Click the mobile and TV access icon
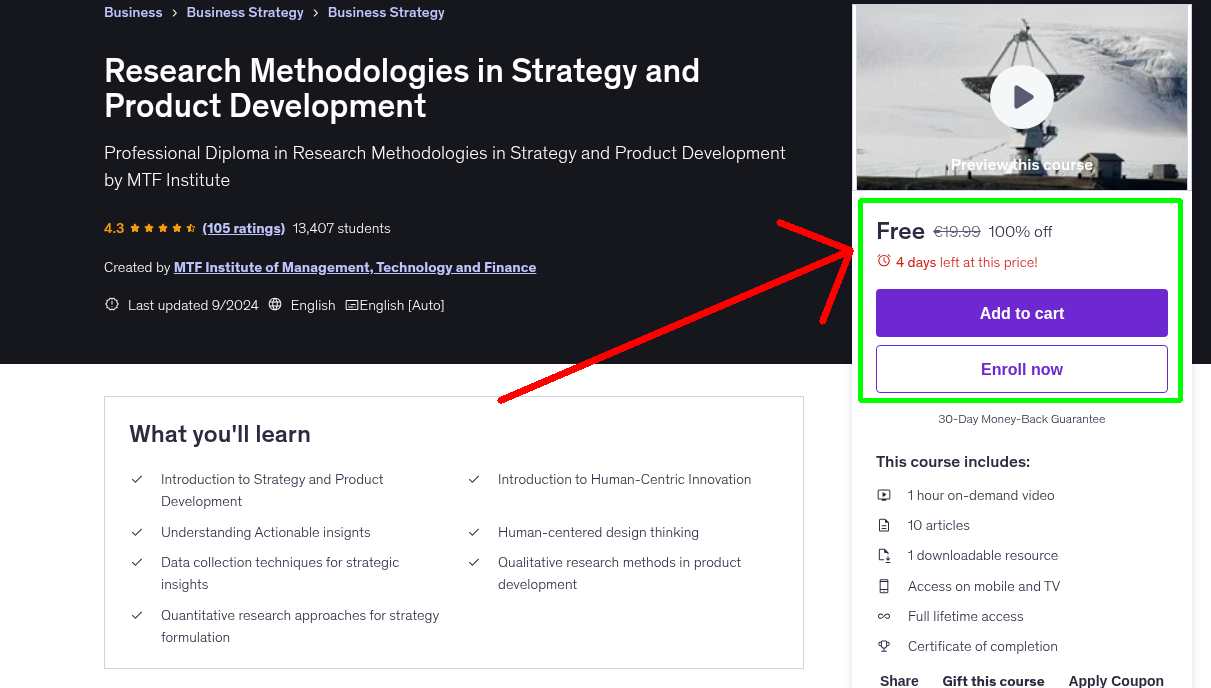This screenshot has height=688, width=1211. point(884,586)
